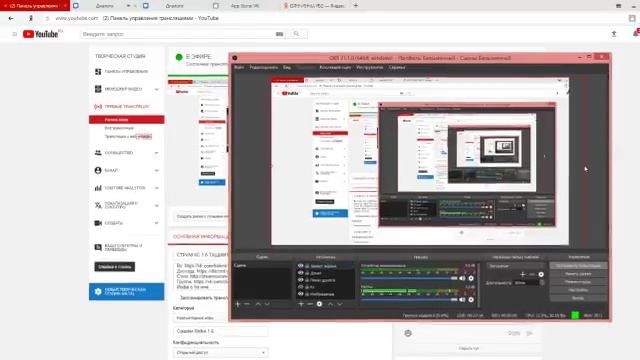
Task: Expand Создать sidebar section
Action: tap(157, 223)
